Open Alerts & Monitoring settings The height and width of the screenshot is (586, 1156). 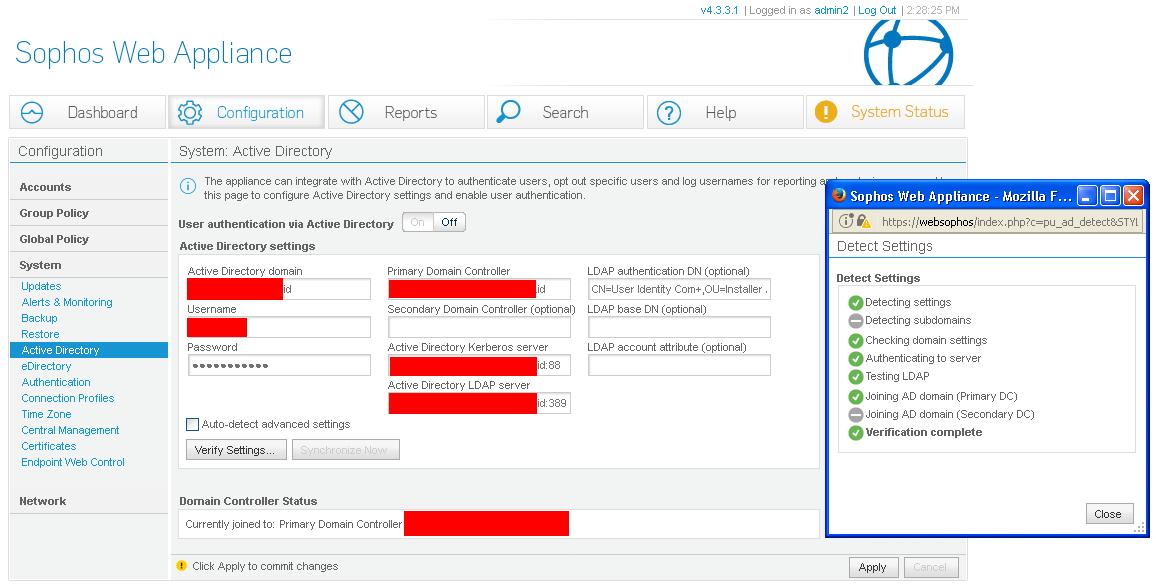[67, 302]
